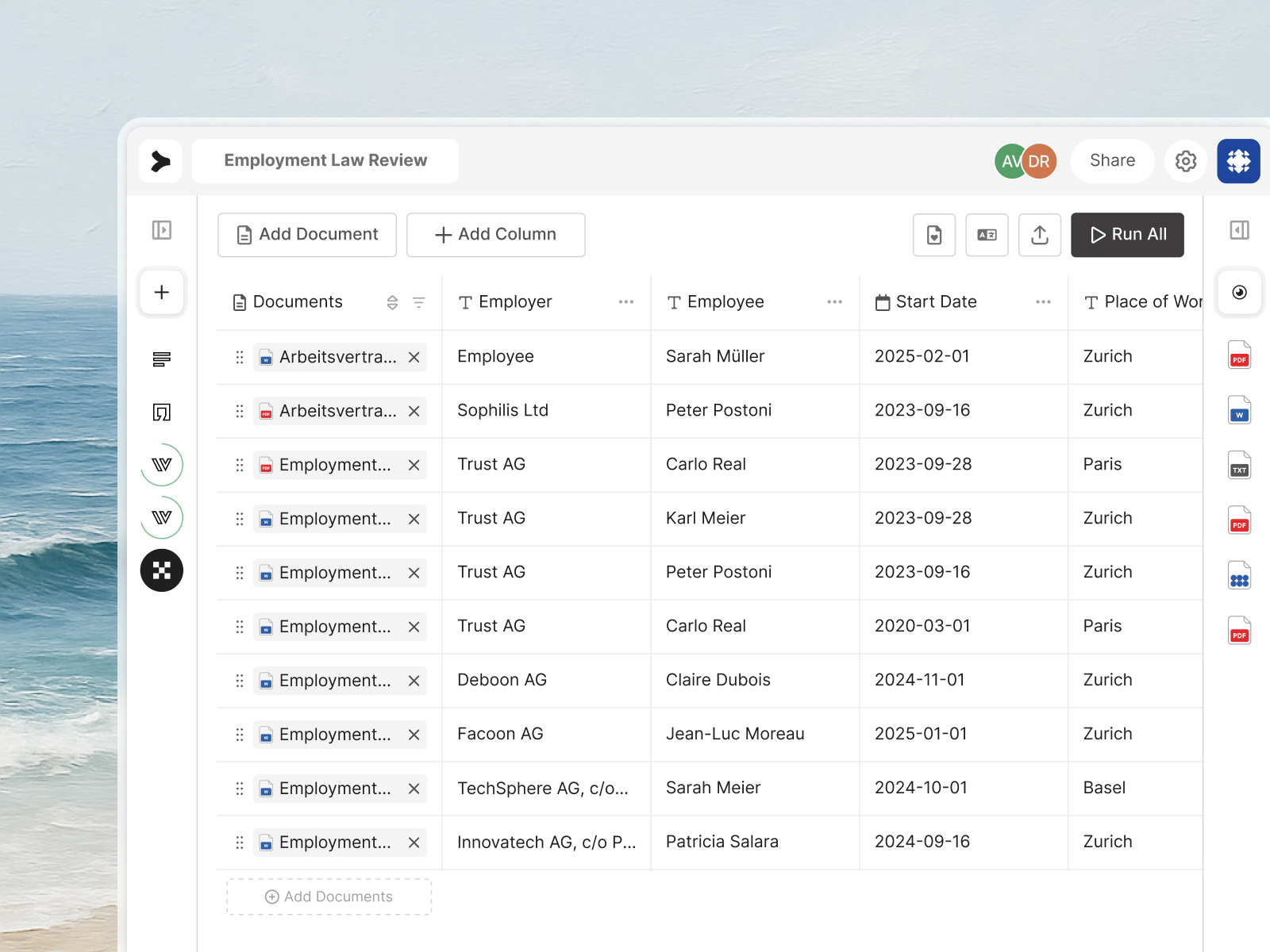The image size is (1270, 952).
Task: Select the Sarah Müller cell
Action: click(x=755, y=357)
